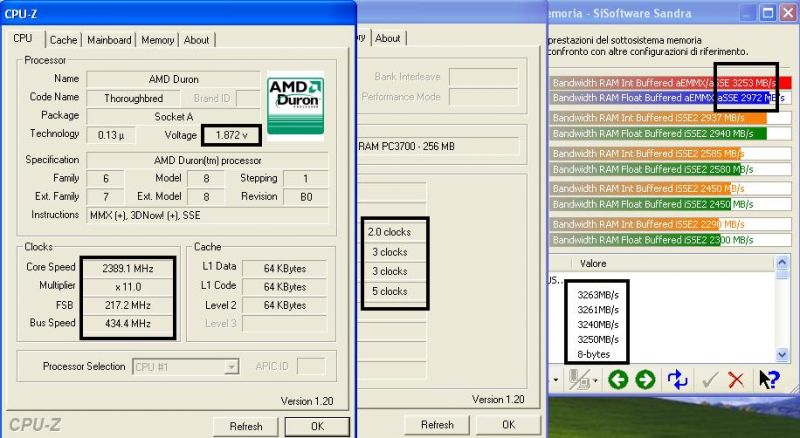Select the L1 Code 64 KBytes value
Image resolution: width=800 pixels, height=438 pixels.
click(285, 287)
